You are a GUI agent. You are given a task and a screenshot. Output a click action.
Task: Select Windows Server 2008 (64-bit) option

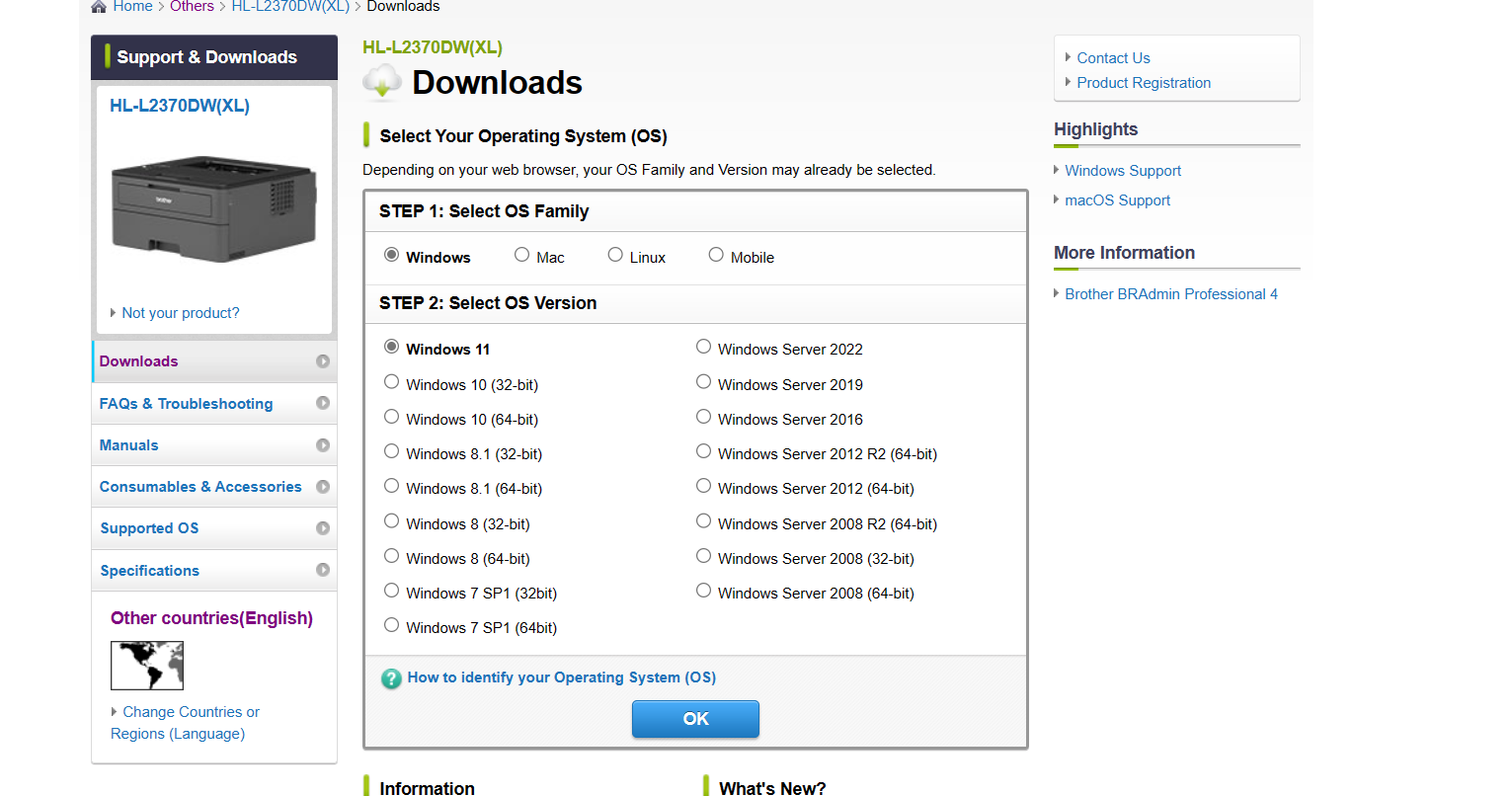703,591
